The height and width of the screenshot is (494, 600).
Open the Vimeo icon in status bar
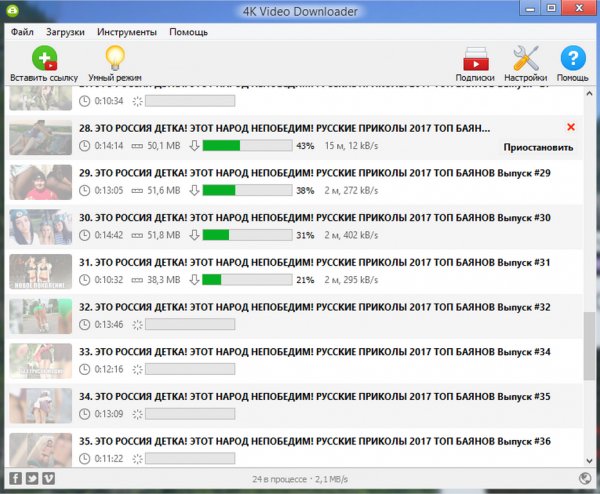(x=48, y=478)
